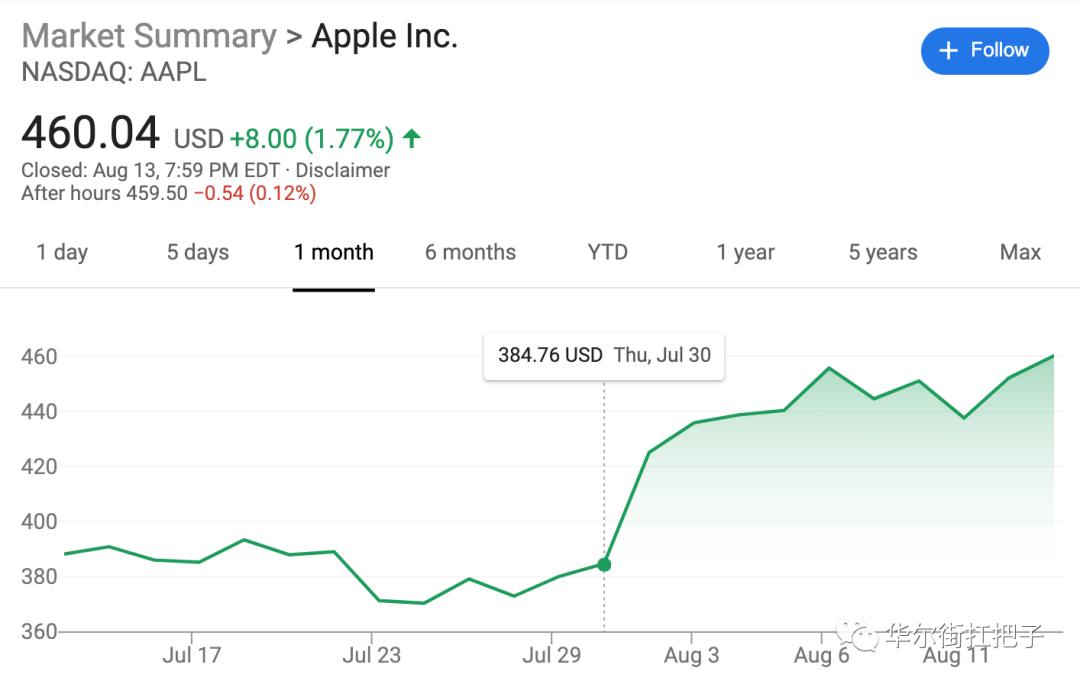Select the 5 years tab
This screenshot has height=684, width=1080.
coord(883,253)
